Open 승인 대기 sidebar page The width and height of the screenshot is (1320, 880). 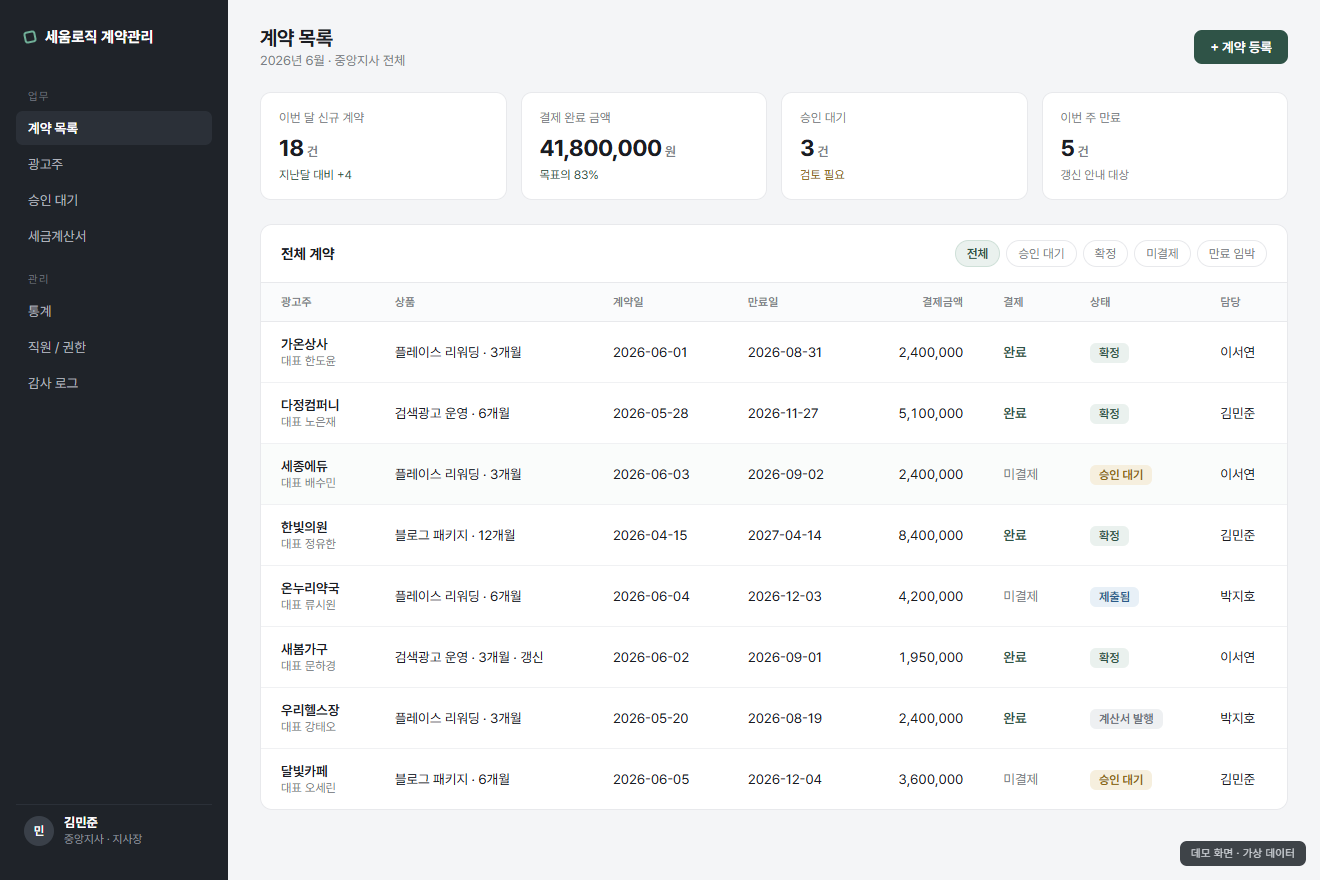[114, 200]
